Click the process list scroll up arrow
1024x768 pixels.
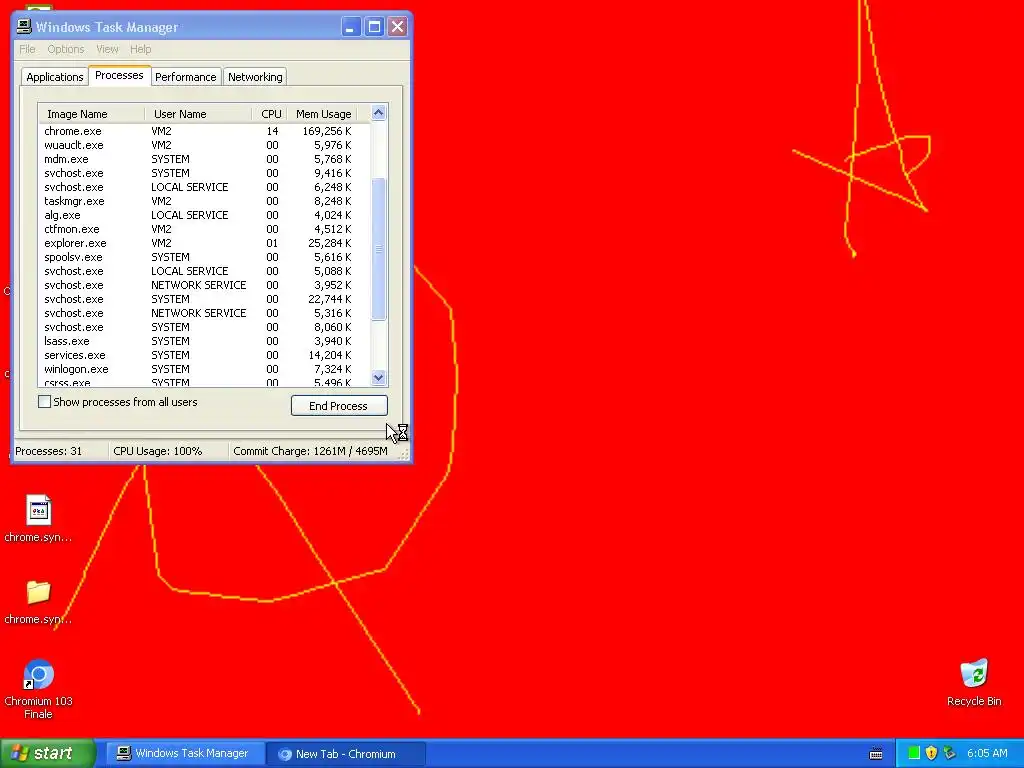click(379, 113)
